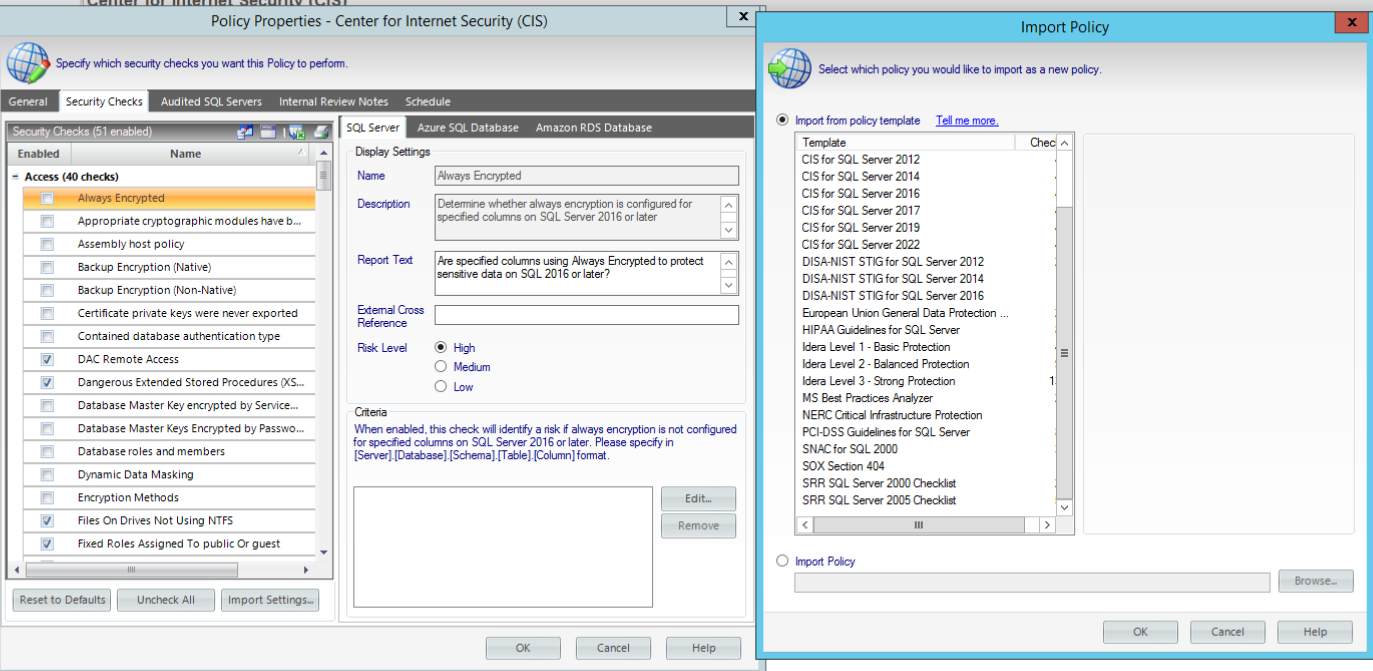The image size is (1373, 671).
Task: Close the Policy Properties dialog
Action: click(742, 16)
